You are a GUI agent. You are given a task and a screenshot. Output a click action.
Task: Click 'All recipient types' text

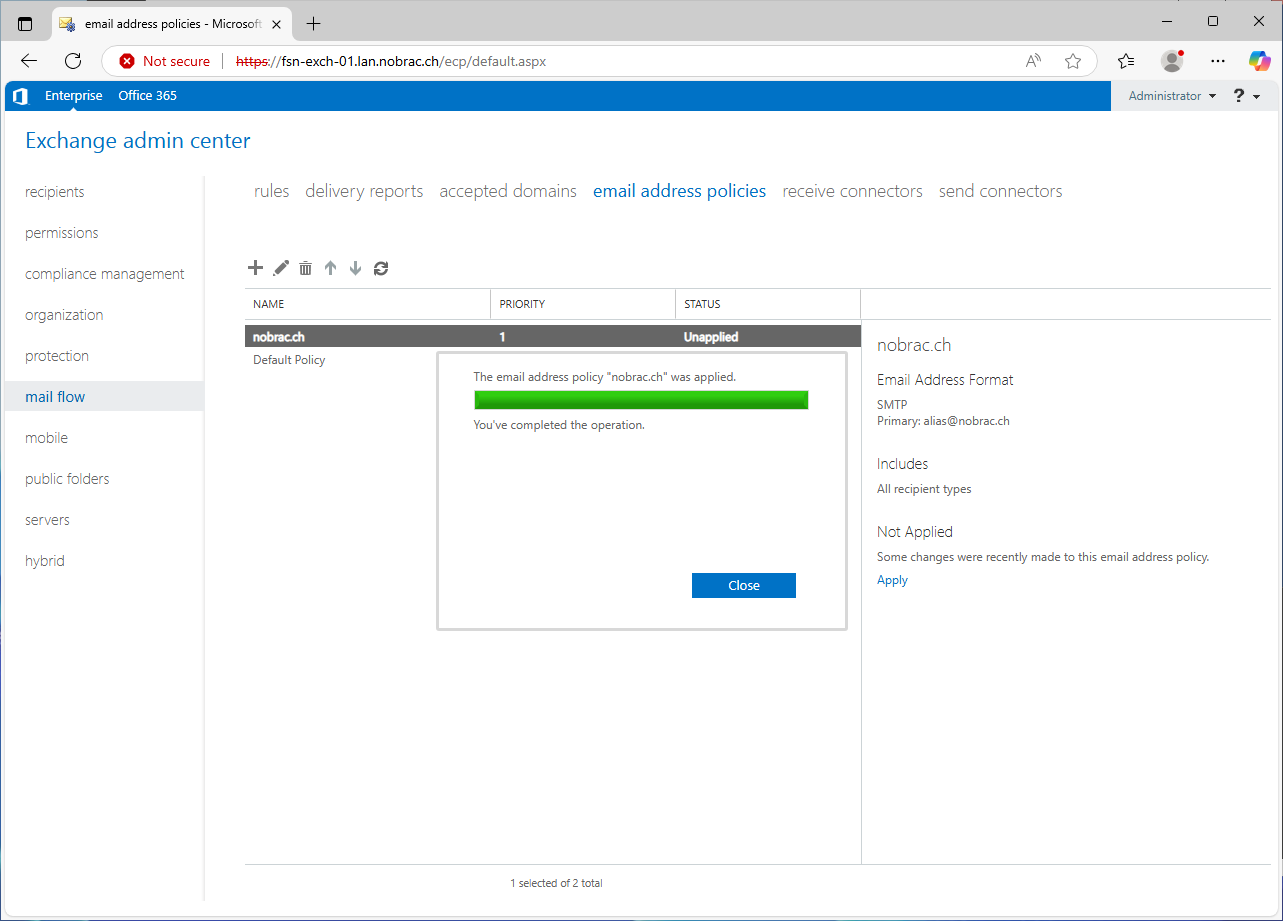pyautogui.click(x=924, y=489)
